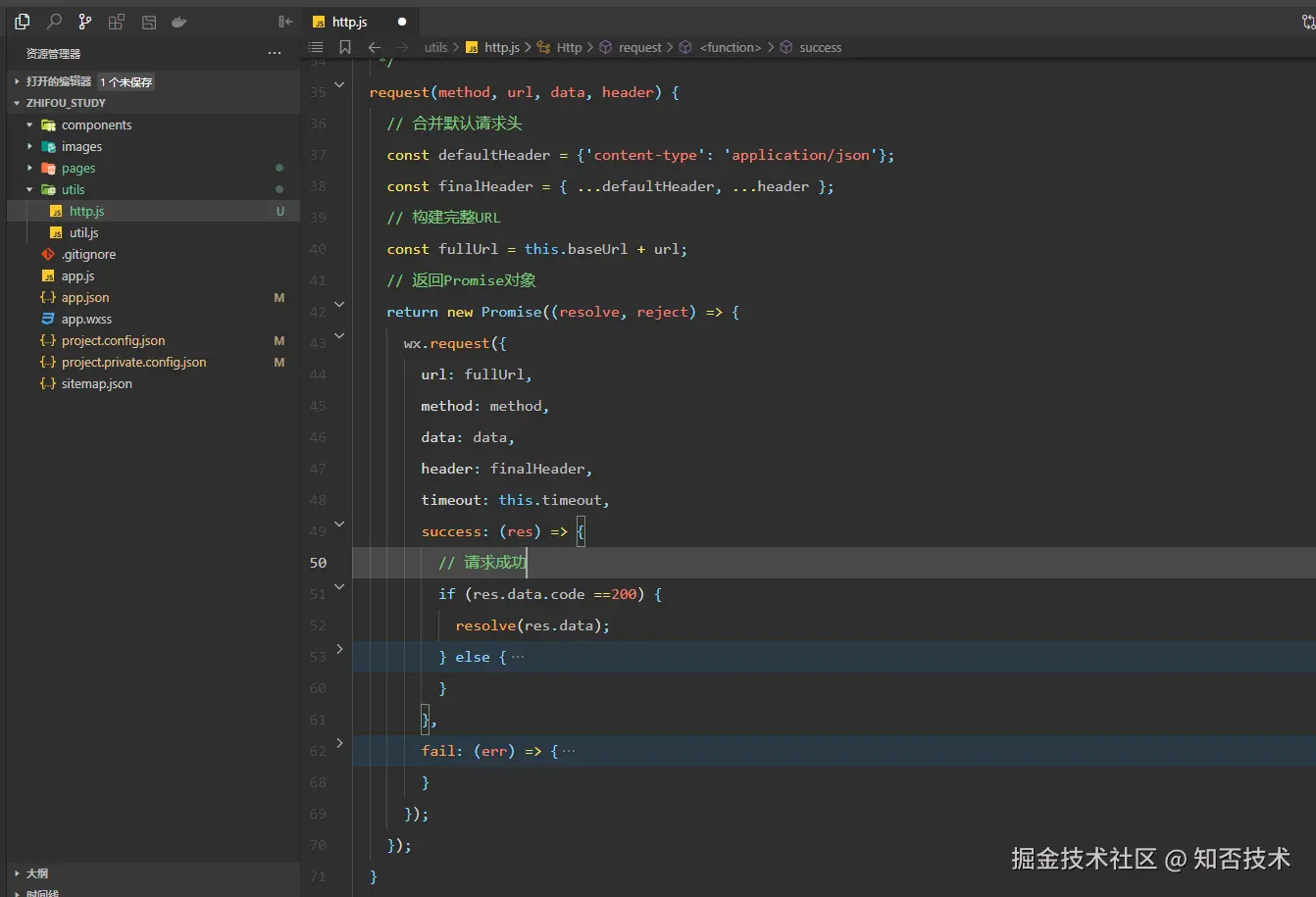Click the back navigation arrow
The height and width of the screenshot is (897, 1316).
(x=375, y=47)
